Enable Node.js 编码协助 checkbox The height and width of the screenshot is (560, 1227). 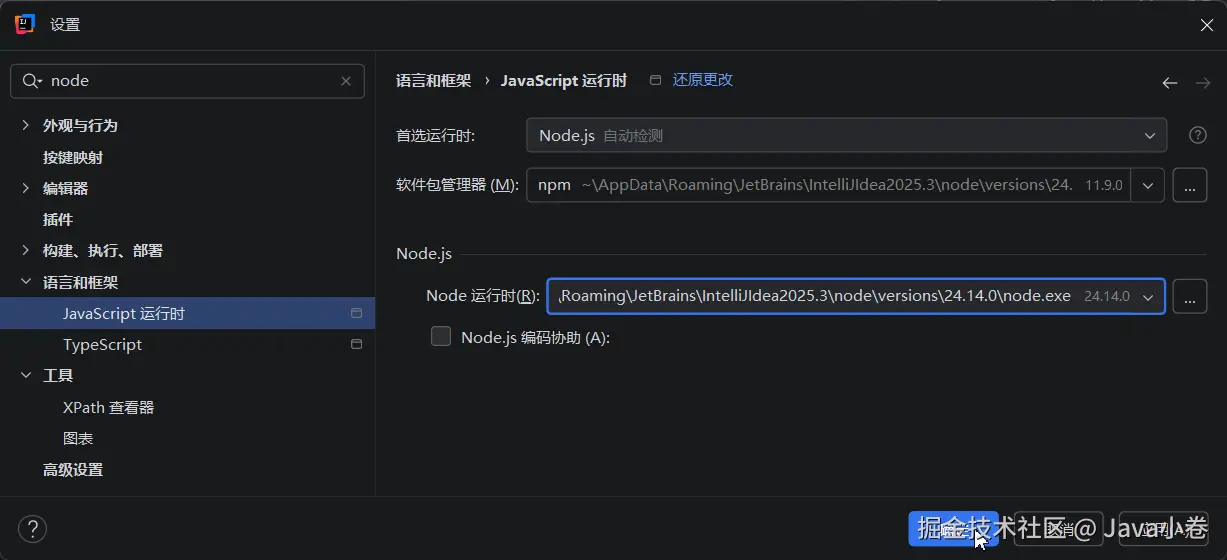441,337
